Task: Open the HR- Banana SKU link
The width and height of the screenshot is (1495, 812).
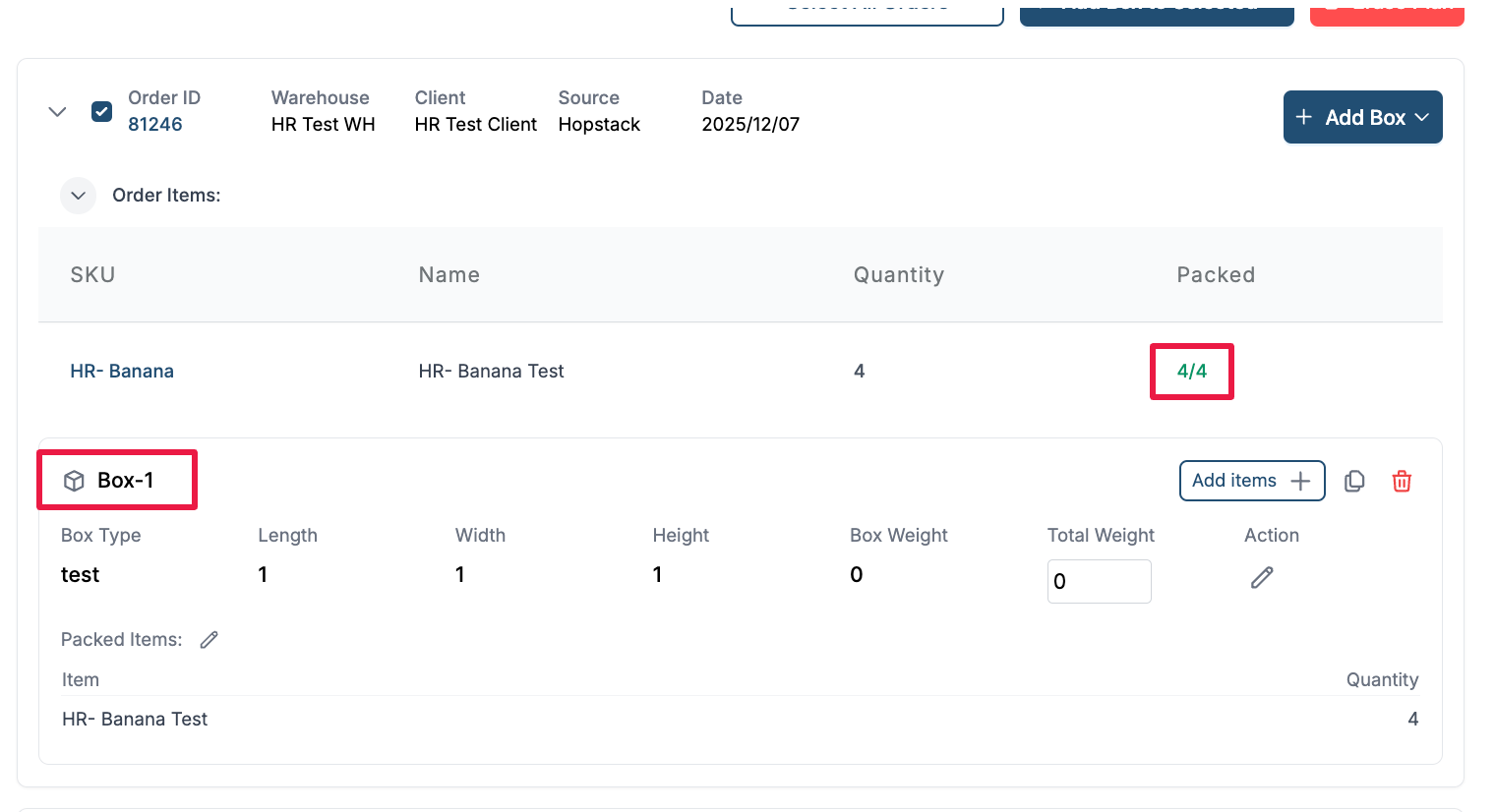Action: (x=122, y=372)
